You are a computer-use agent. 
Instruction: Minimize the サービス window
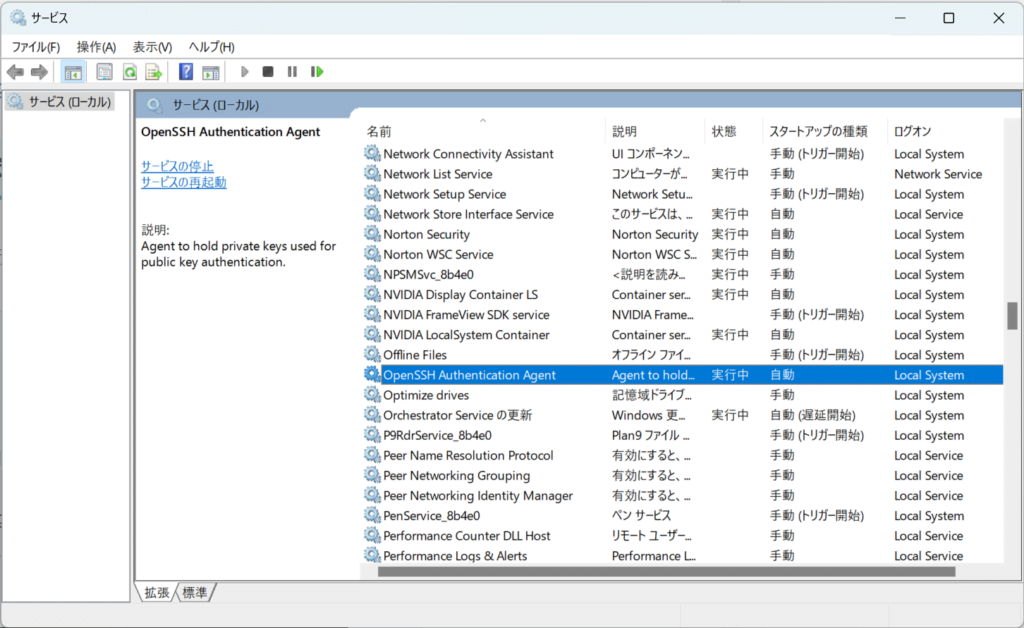pos(900,18)
